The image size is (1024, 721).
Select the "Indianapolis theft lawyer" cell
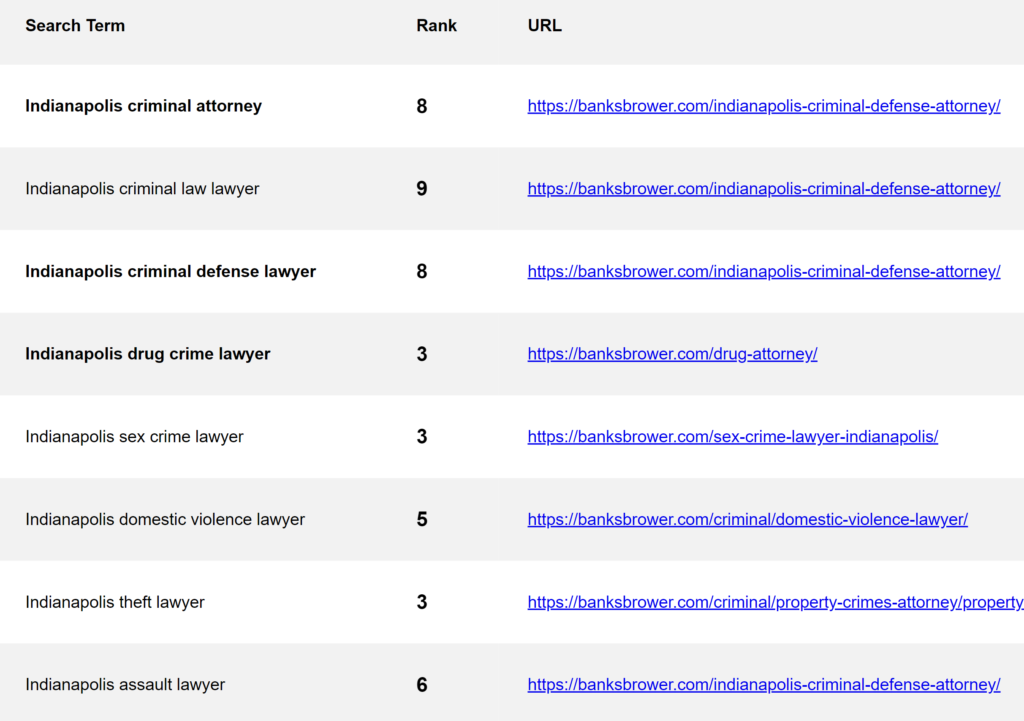pos(115,602)
